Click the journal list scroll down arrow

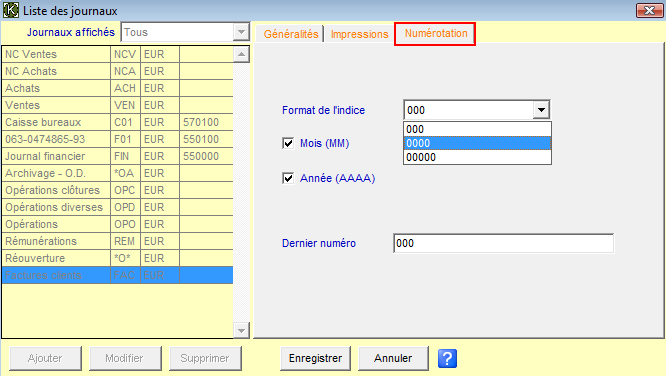pyautogui.click(x=241, y=330)
